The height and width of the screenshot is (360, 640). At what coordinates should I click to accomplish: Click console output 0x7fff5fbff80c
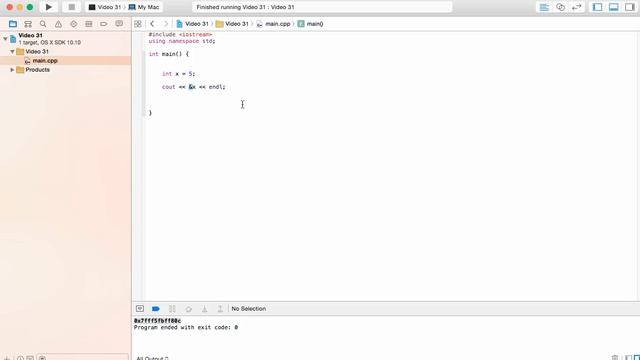coord(157,321)
